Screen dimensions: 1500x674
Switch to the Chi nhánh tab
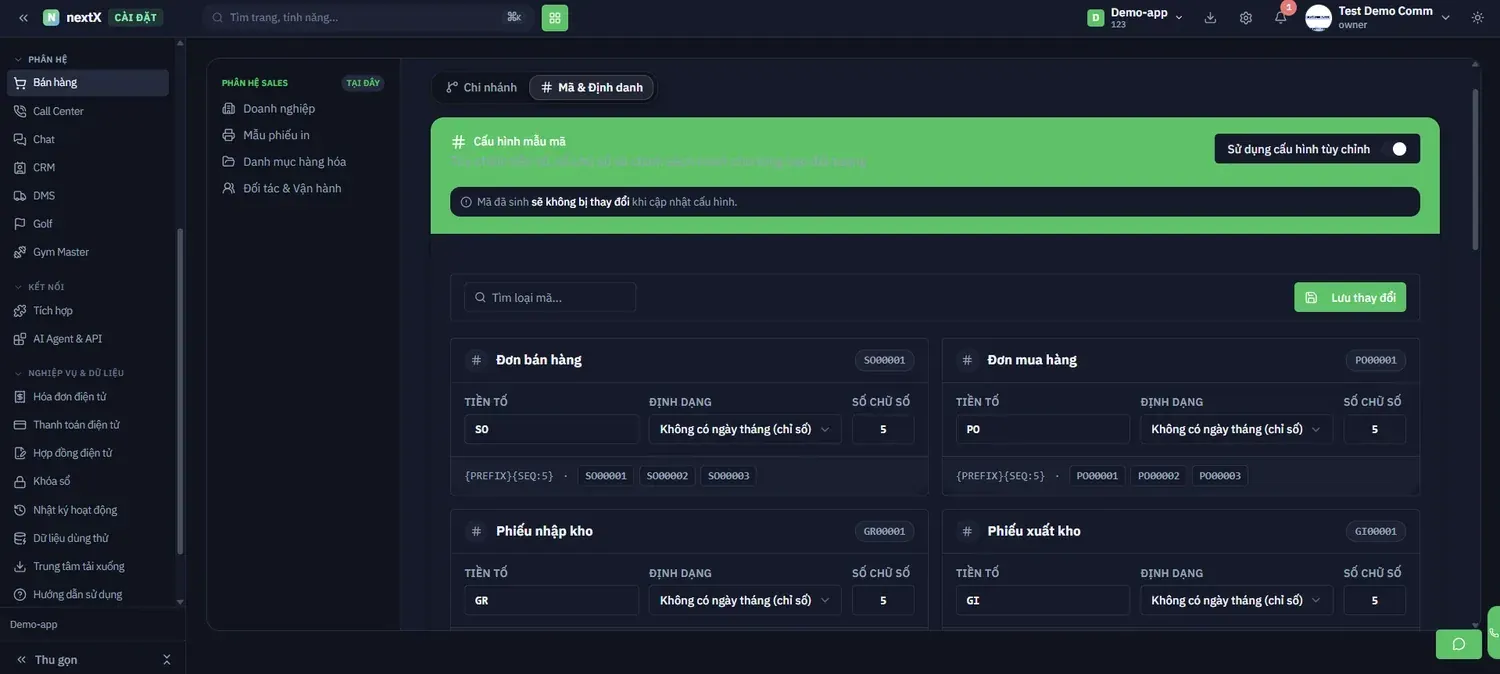(x=481, y=88)
